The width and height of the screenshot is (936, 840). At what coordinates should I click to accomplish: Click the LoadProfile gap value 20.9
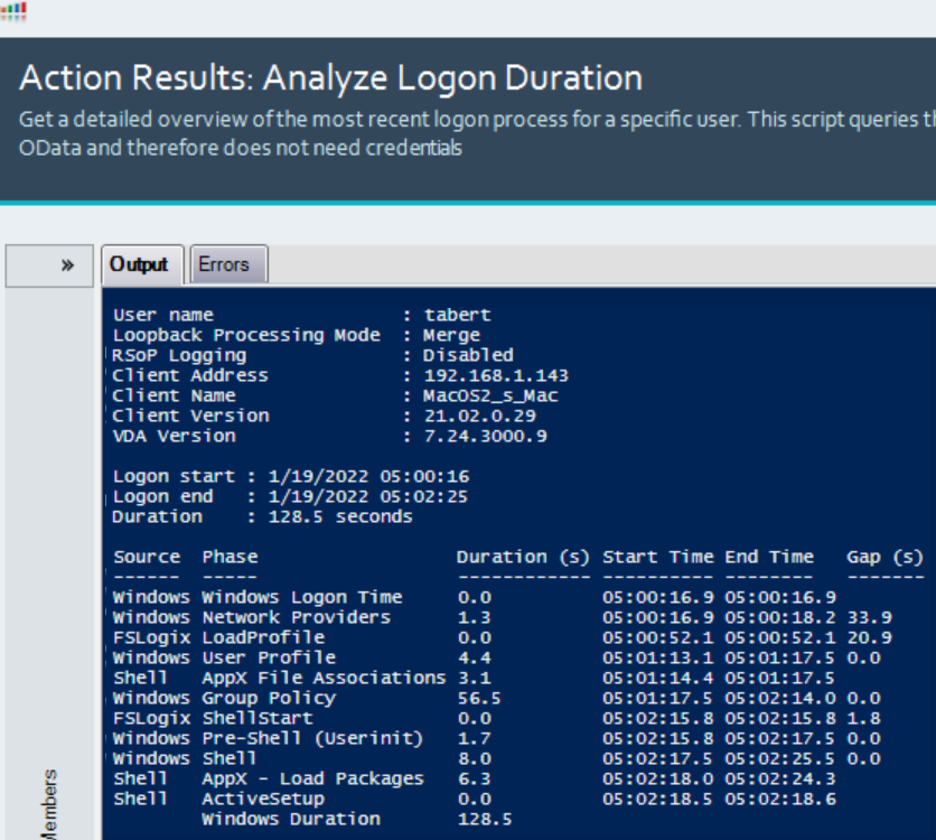pos(870,637)
